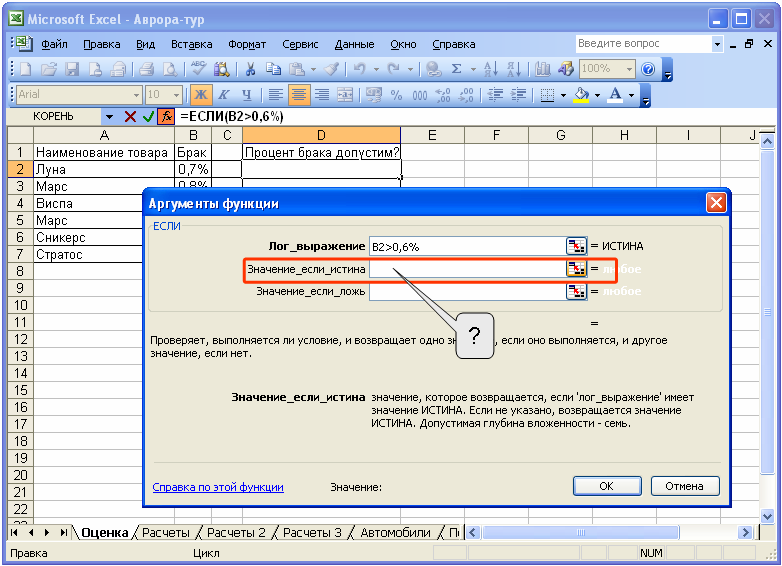Click the Copy toolbar icon
The image size is (782, 566).
point(273,69)
